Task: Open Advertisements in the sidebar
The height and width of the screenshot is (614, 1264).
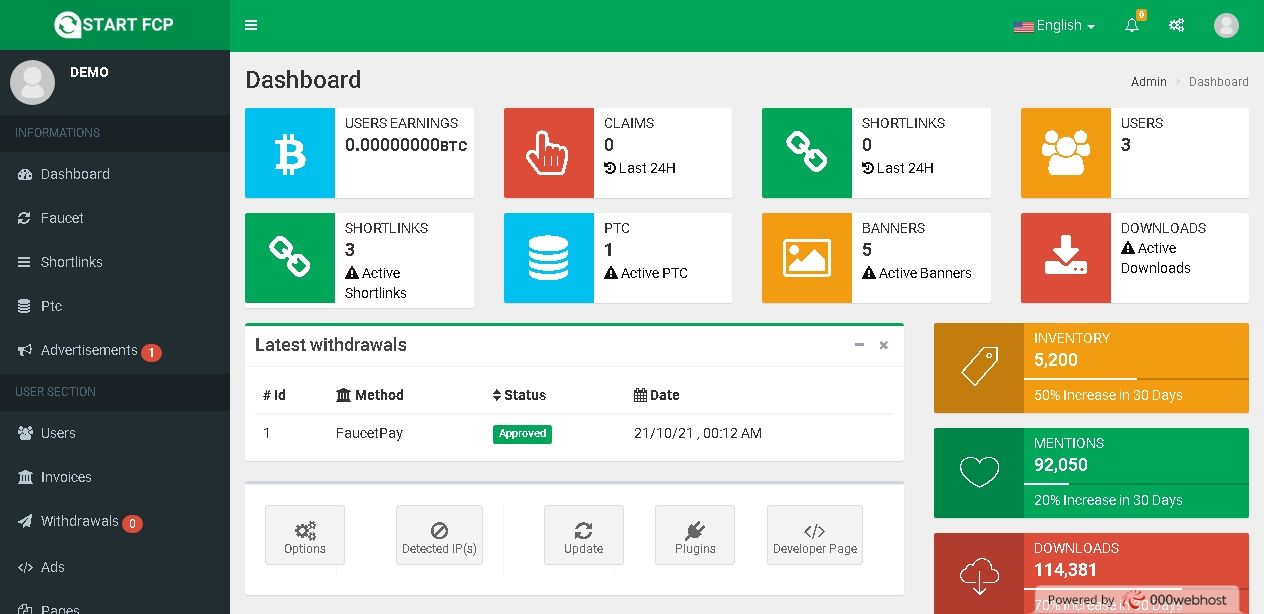Action: coord(115,350)
